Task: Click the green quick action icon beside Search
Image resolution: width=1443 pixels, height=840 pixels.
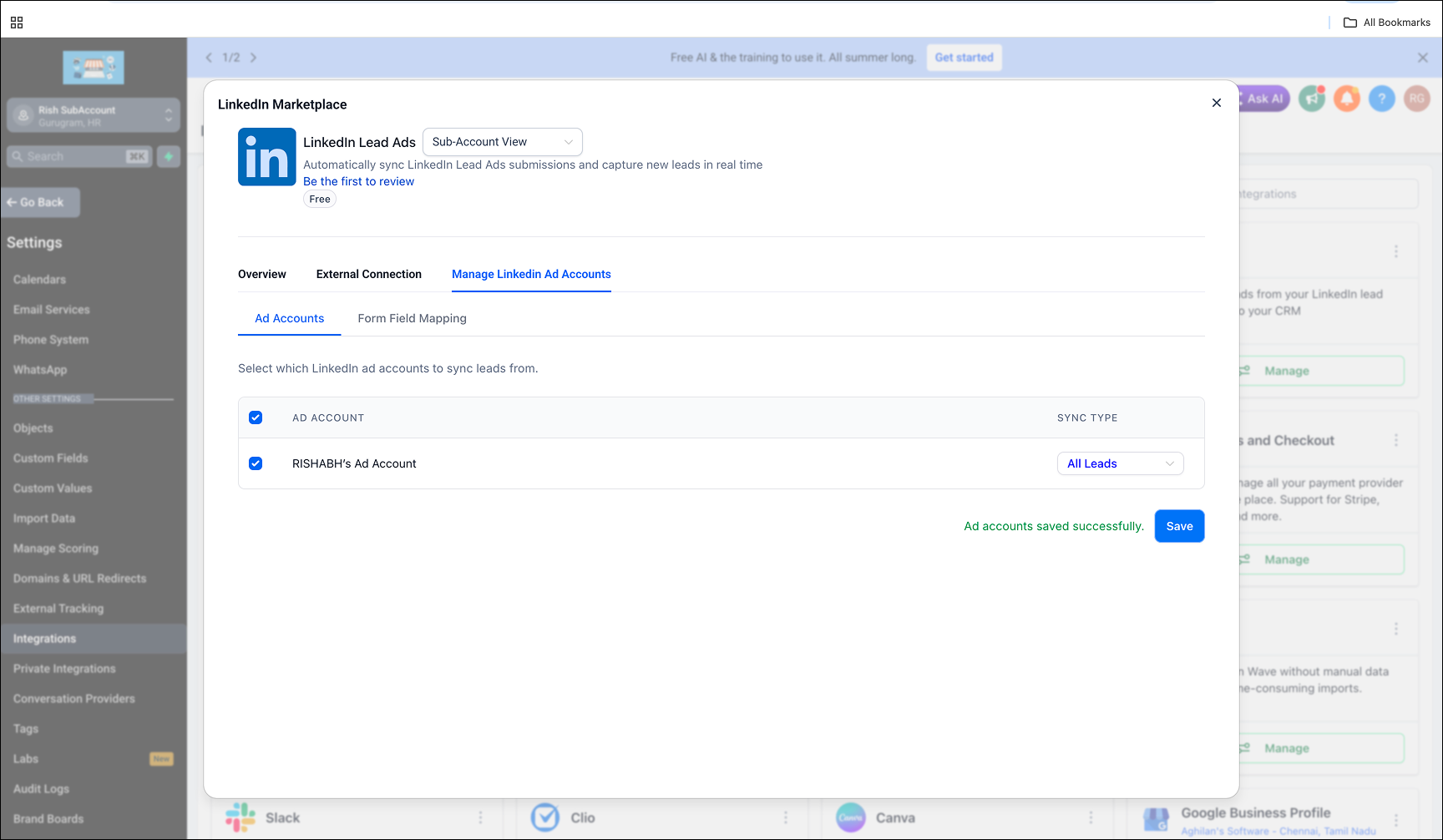Action: pyautogui.click(x=169, y=156)
